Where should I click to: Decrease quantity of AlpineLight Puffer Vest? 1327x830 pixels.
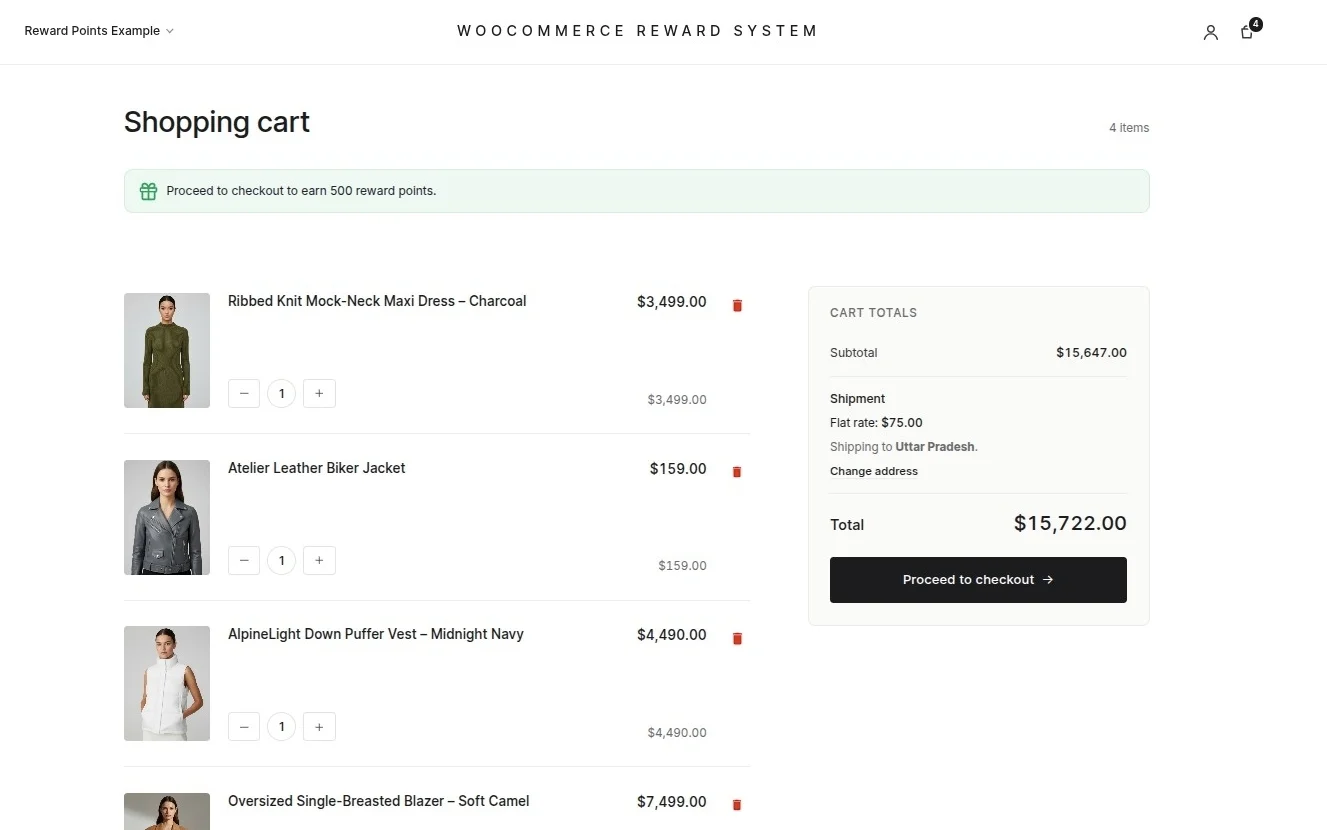click(x=244, y=727)
